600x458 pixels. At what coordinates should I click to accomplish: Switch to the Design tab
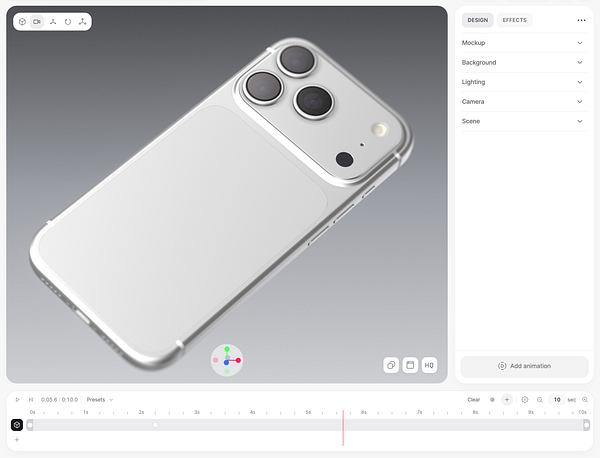[478, 20]
